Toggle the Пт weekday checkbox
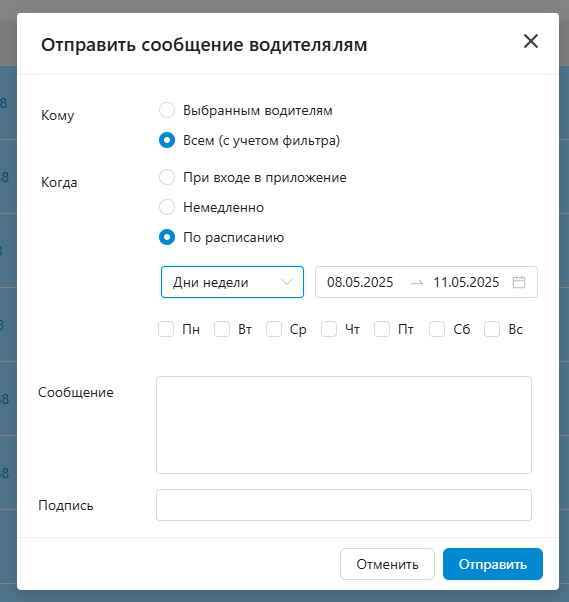This screenshot has width=569, height=602. click(x=382, y=329)
